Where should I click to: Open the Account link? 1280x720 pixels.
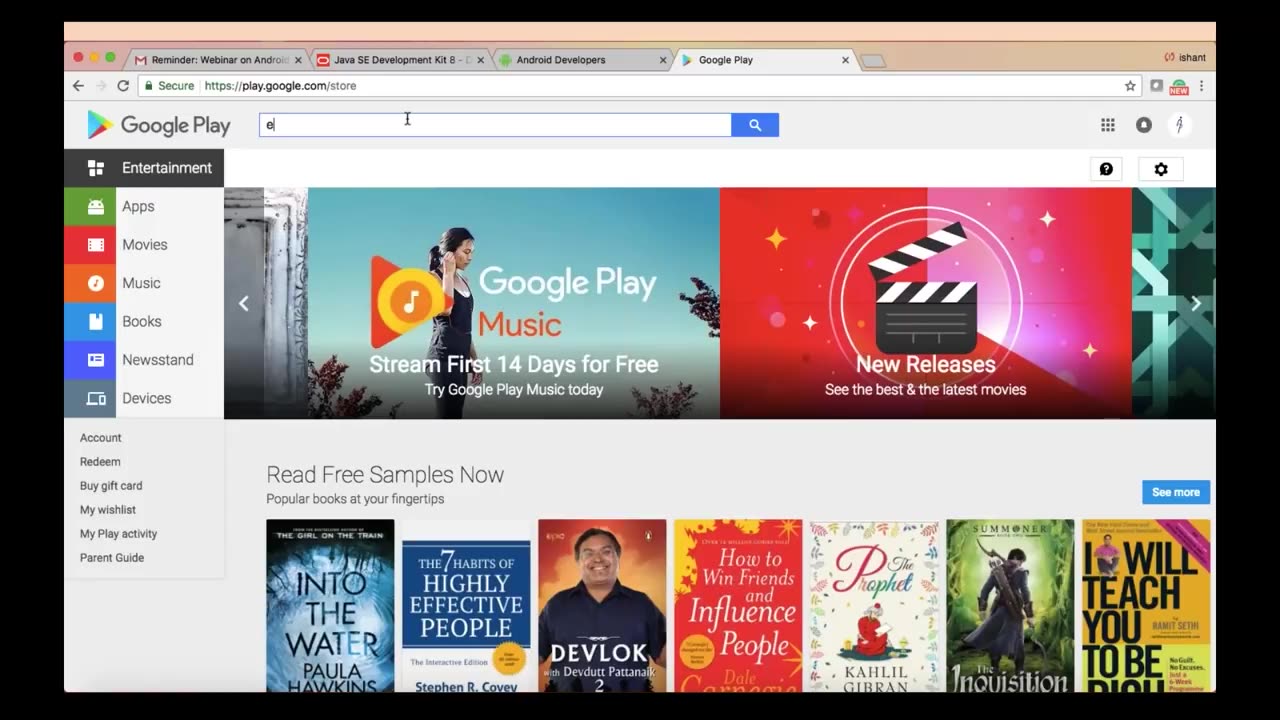click(x=100, y=438)
